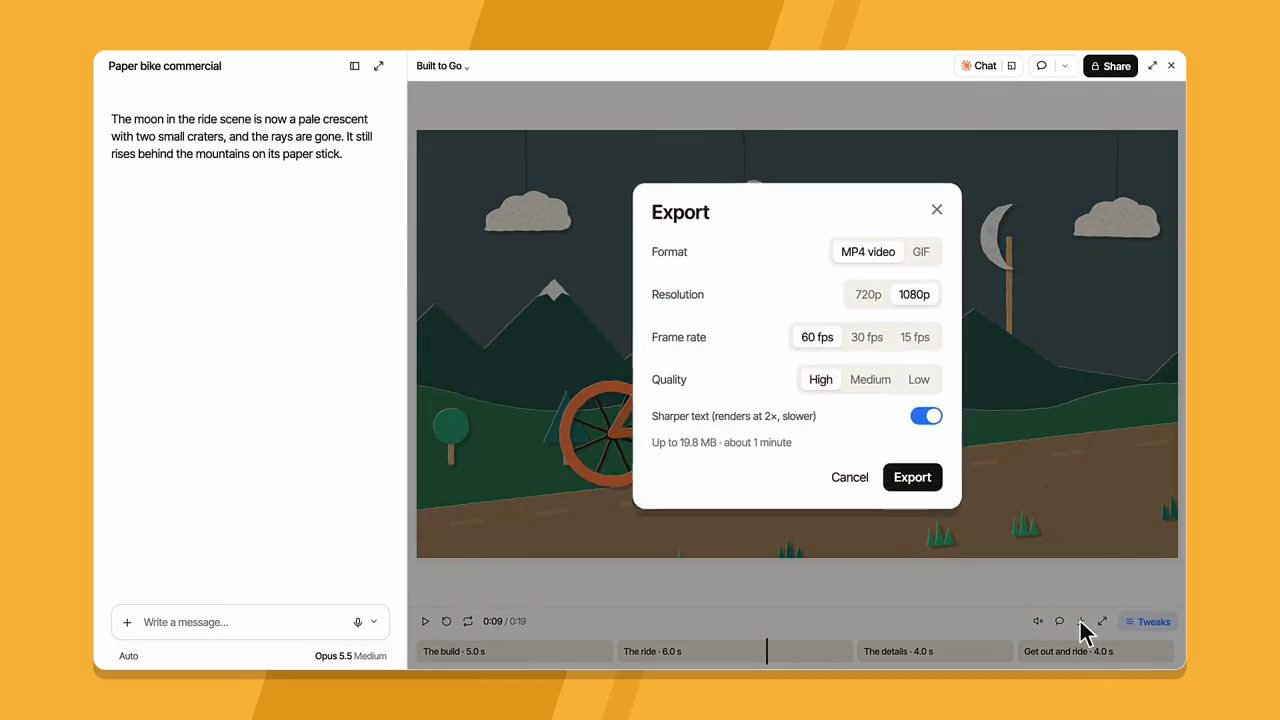The width and height of the screenshot is (1280, 720).
Task: Click the comment bubble in the player controls
Action: [x=1059, y=621]
